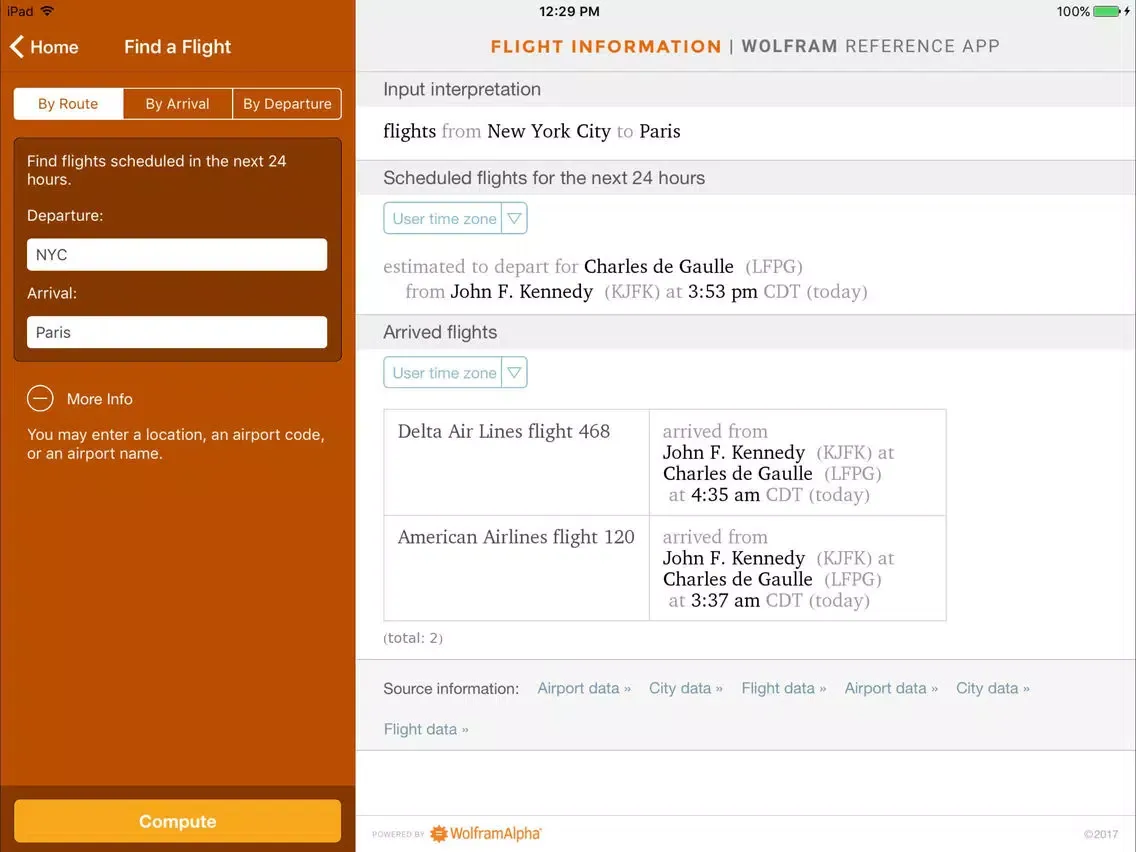1136x852 pixels.
Task: Select Delta Air Lines flight 468 cell
Action: [517, 462]
